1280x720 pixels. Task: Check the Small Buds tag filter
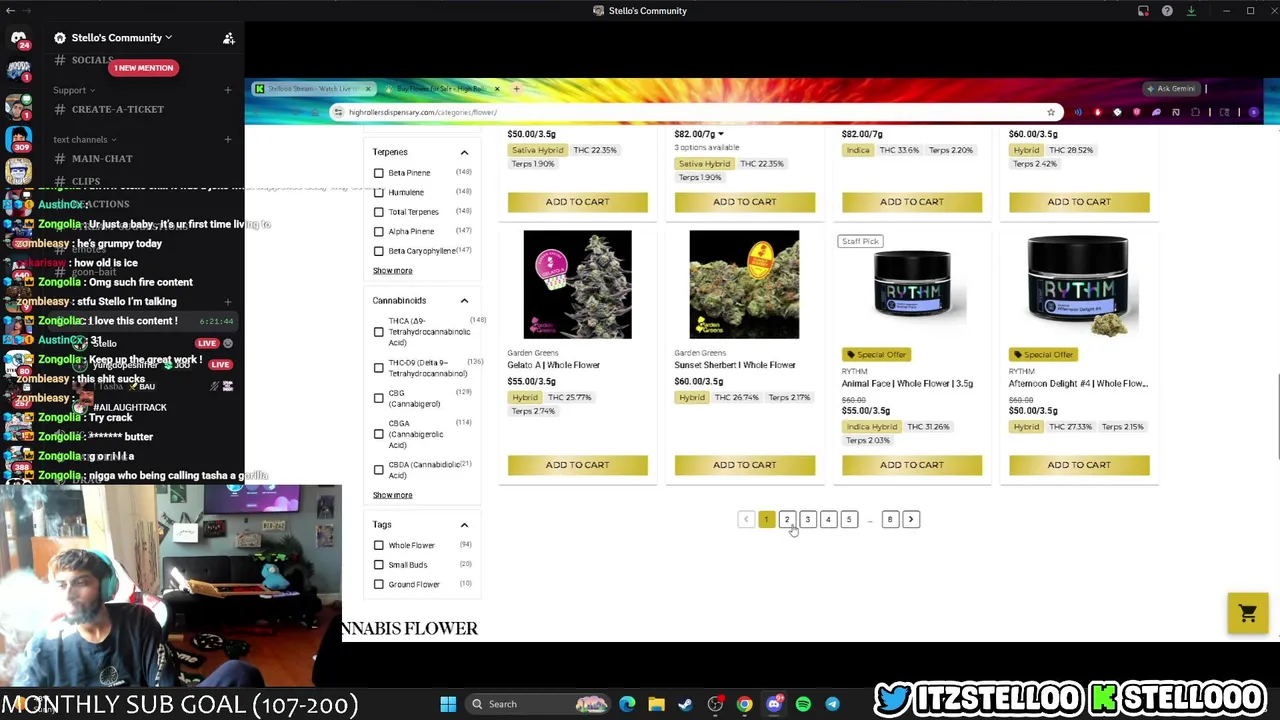point(378,565)
